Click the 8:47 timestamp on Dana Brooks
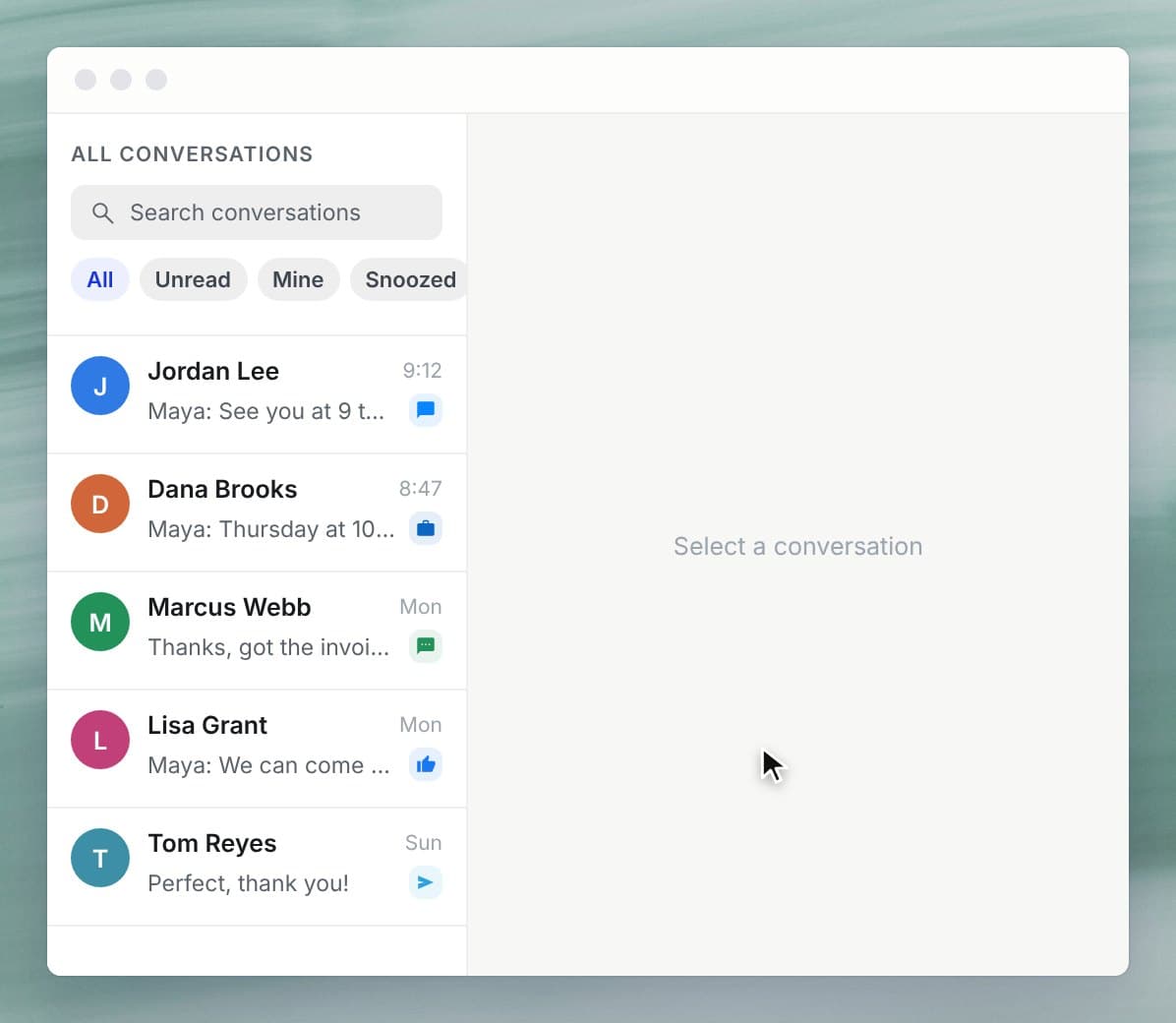Screen dimensions: 1176x1023 click(x=421, y=489)
